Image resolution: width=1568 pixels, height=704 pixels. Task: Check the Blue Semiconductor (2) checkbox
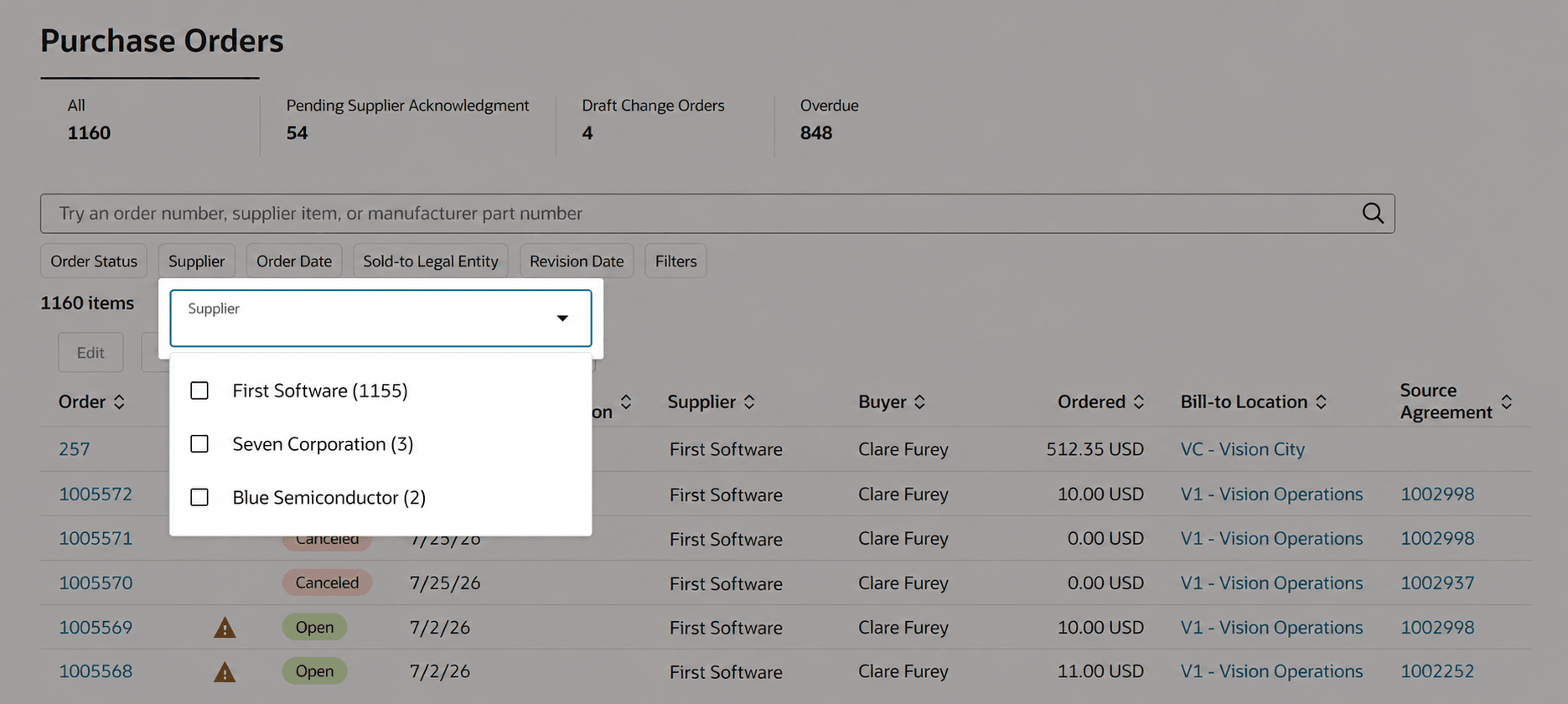(199, 498)
